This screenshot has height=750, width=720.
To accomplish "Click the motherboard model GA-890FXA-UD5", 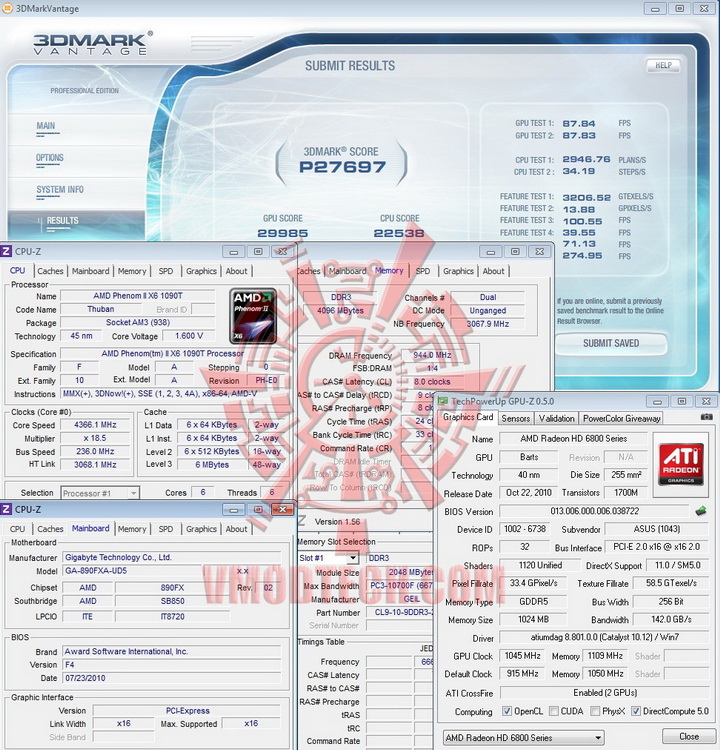I will pos(133,571).
